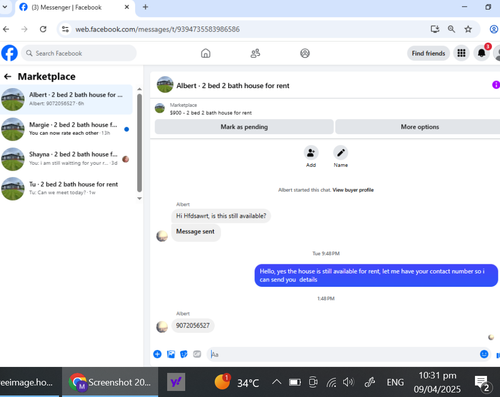Click the conversation list scrollbar
Image resolution: width=500 pixels, height=397 pixels.
coord(139,143)
